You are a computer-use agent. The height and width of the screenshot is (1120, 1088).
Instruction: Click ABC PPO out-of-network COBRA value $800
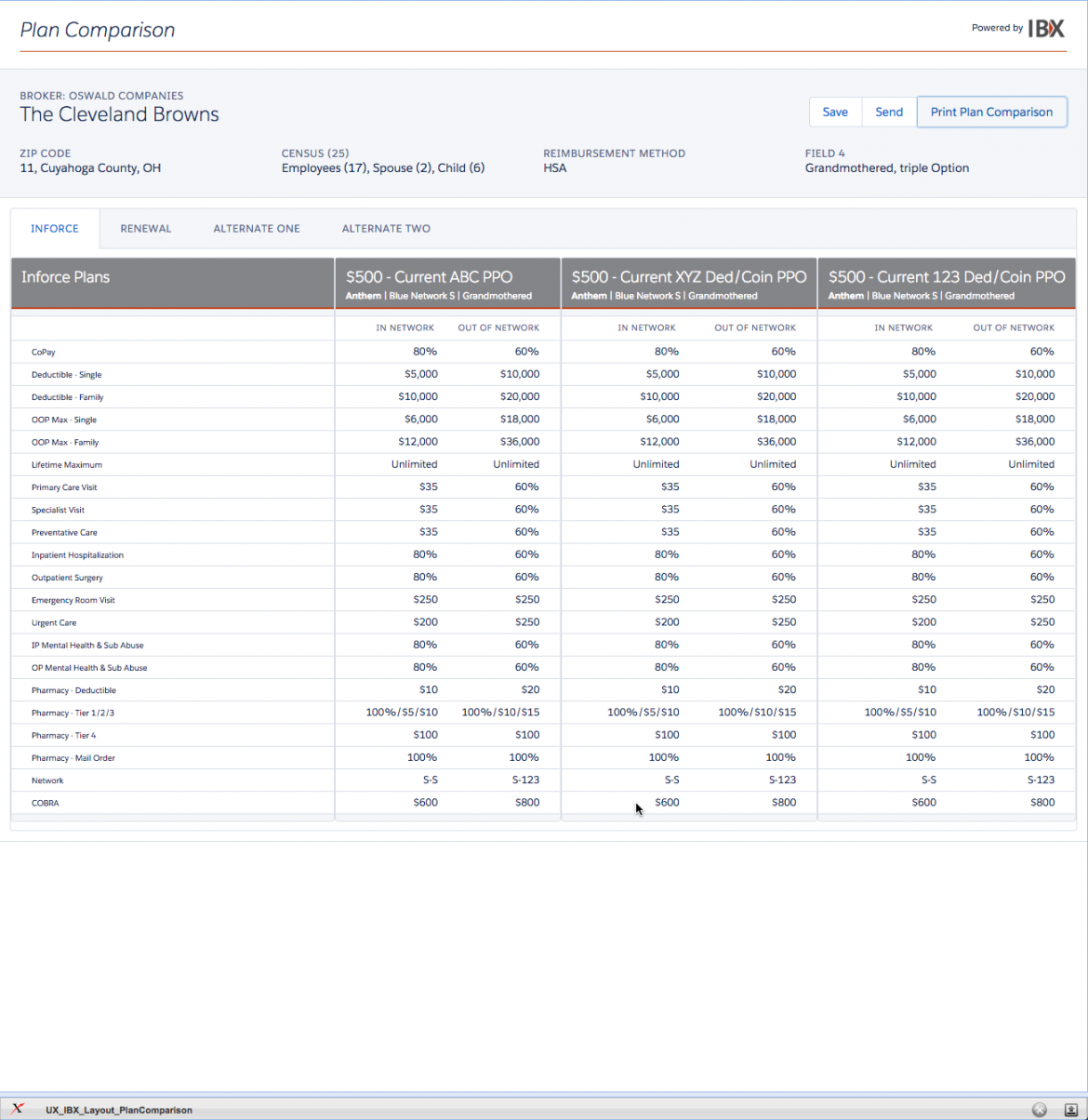pos(527,802)
